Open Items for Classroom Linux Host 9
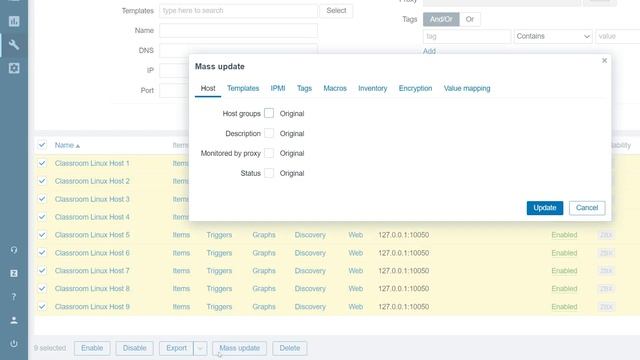Image resolution: width=640 pixels, height=360 pixels. (181, 307)
